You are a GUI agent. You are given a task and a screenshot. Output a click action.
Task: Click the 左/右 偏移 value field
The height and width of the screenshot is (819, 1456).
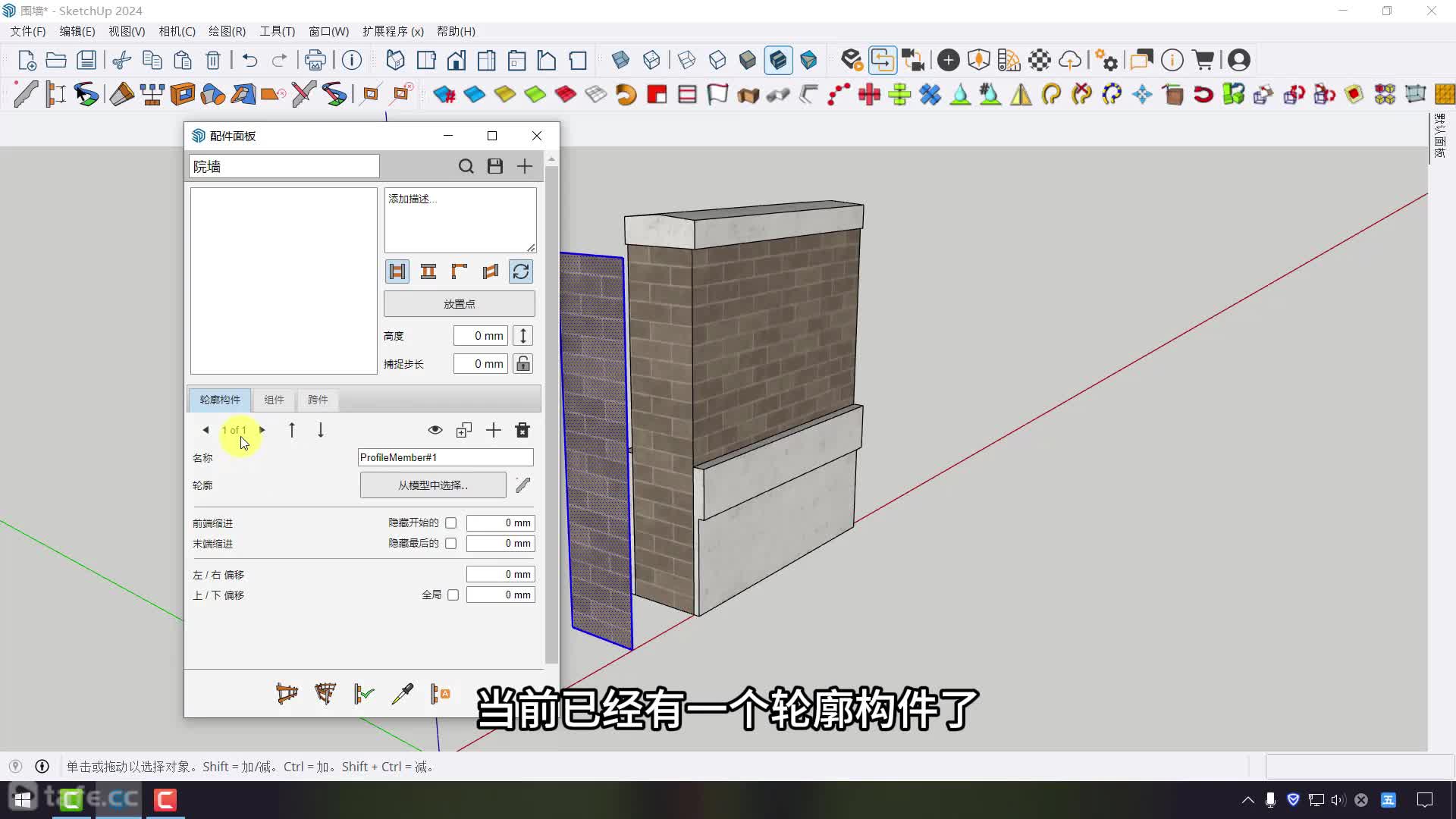click(x=500, y=575)
